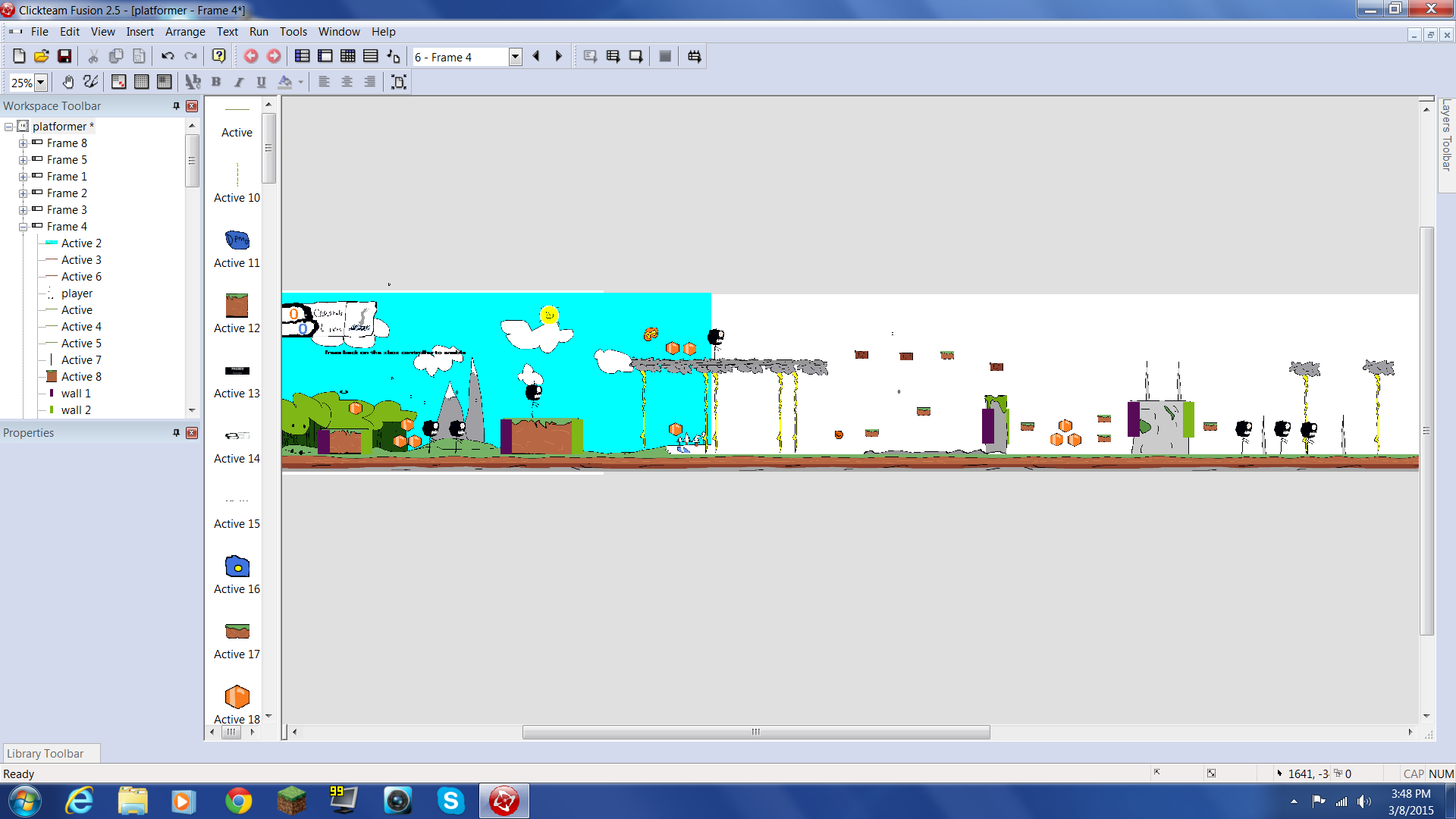This screenshot has width=1456, height=819.
Task: Open the Tools menu
Action: click(293, 32)
